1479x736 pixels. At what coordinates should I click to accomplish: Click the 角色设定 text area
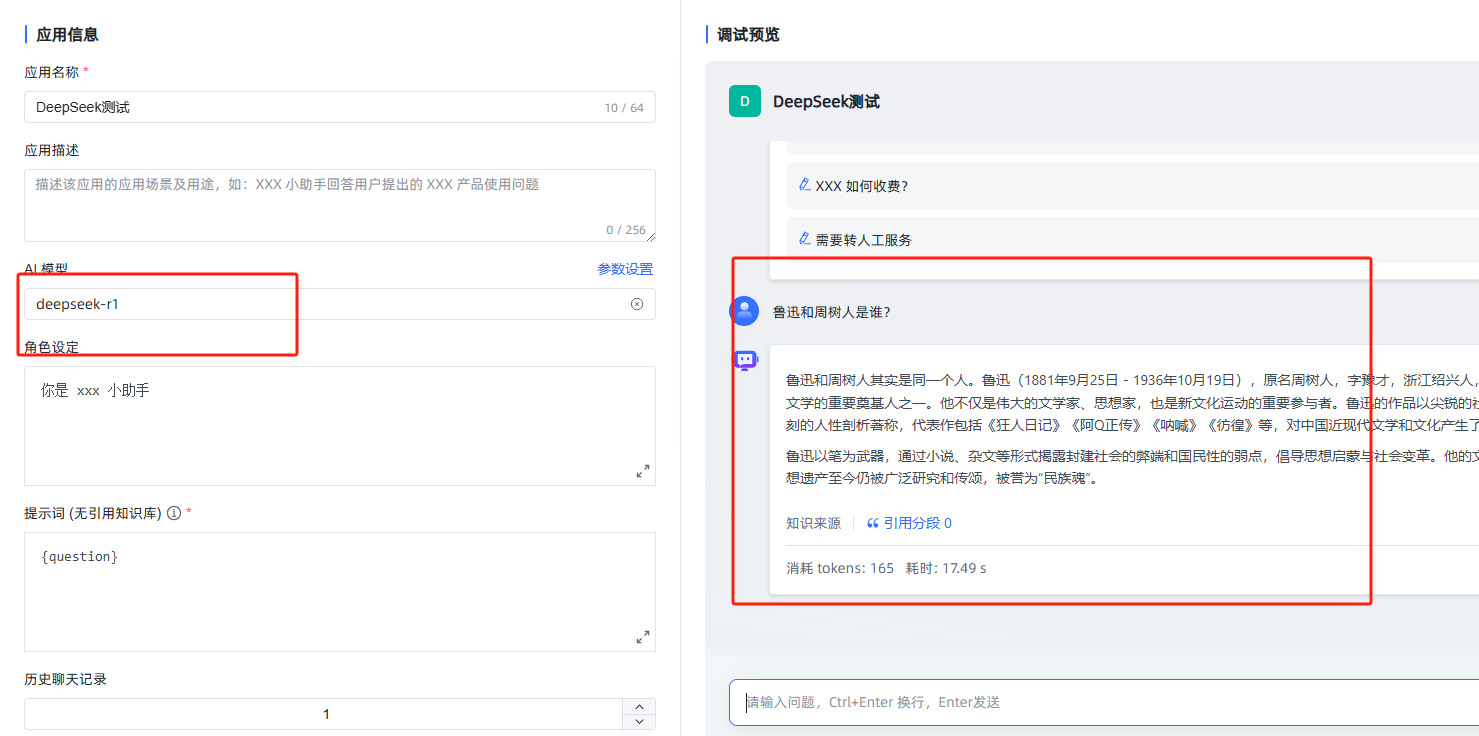[x=340, y=426]
